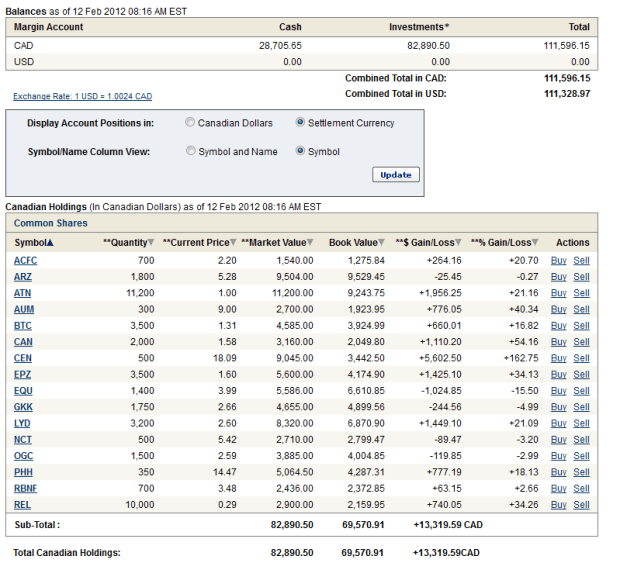Select Canadian Dollars display option
This screenshot has width=620, height=563.
[x=190, y=123]
